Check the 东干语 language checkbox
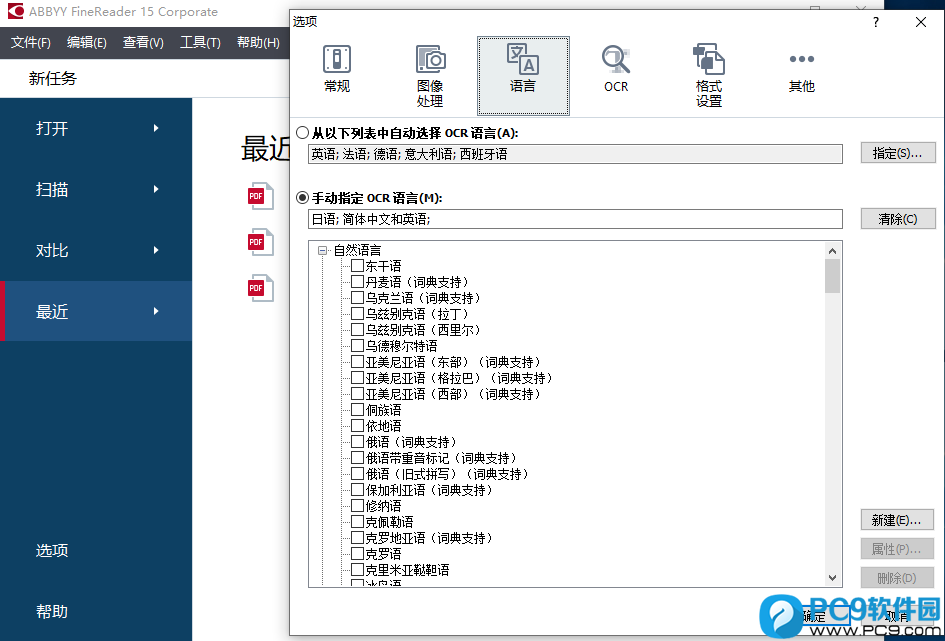This screenshot has height=641, width=945. point(357,266)
